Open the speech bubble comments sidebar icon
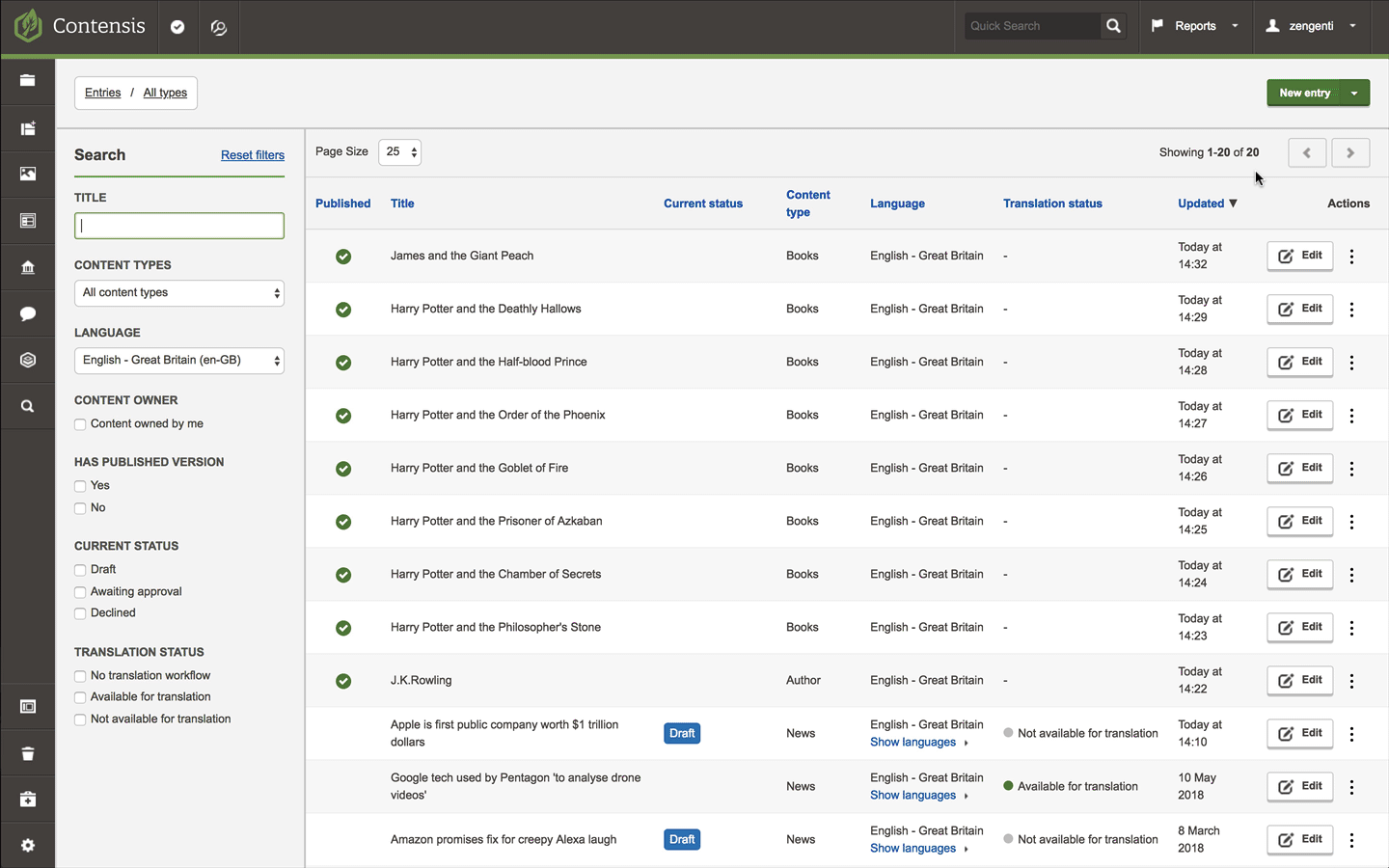The width and height of the screenshot is (1389, 868). [28, 313]
